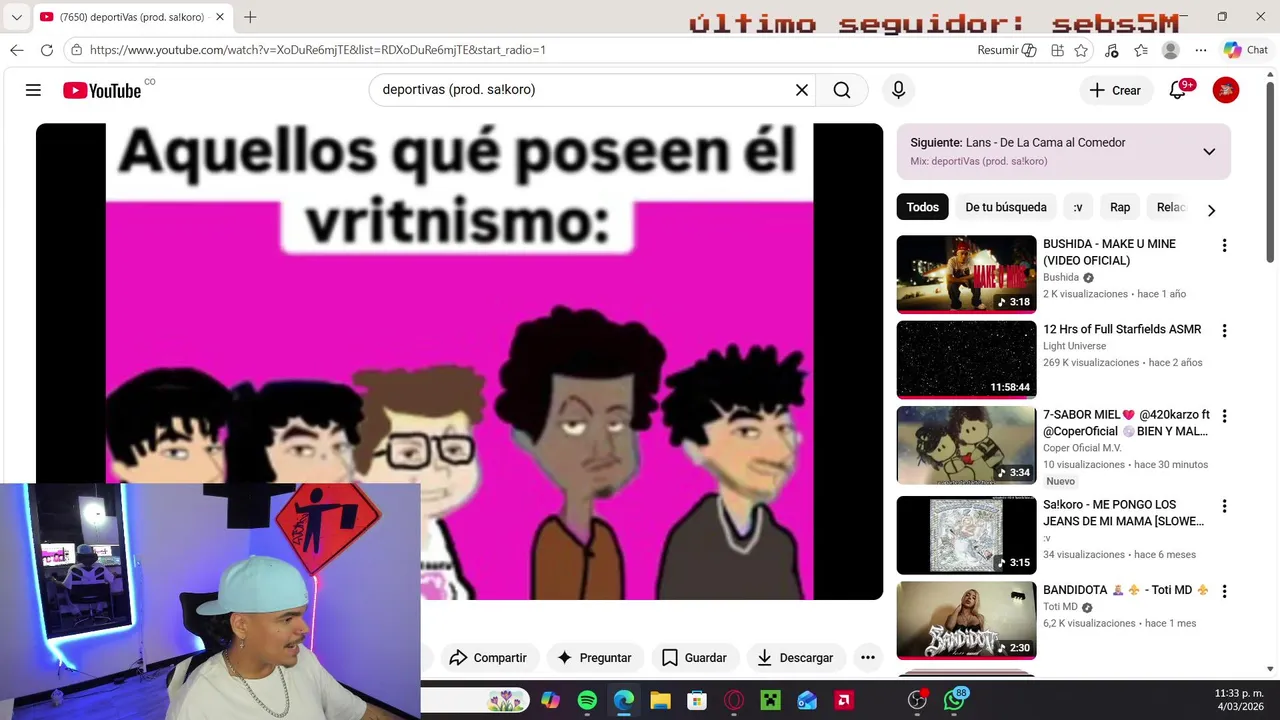This screenshot has width=1280, height=720.
Task: Save video with Guardar button
Action: 694,657
